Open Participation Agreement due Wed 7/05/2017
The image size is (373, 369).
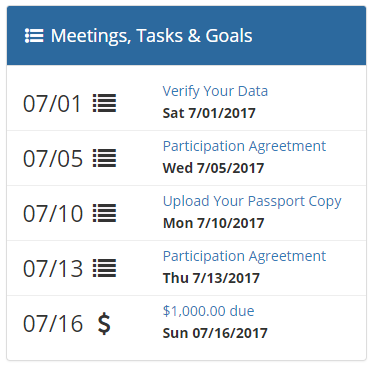tap(244, 146)
